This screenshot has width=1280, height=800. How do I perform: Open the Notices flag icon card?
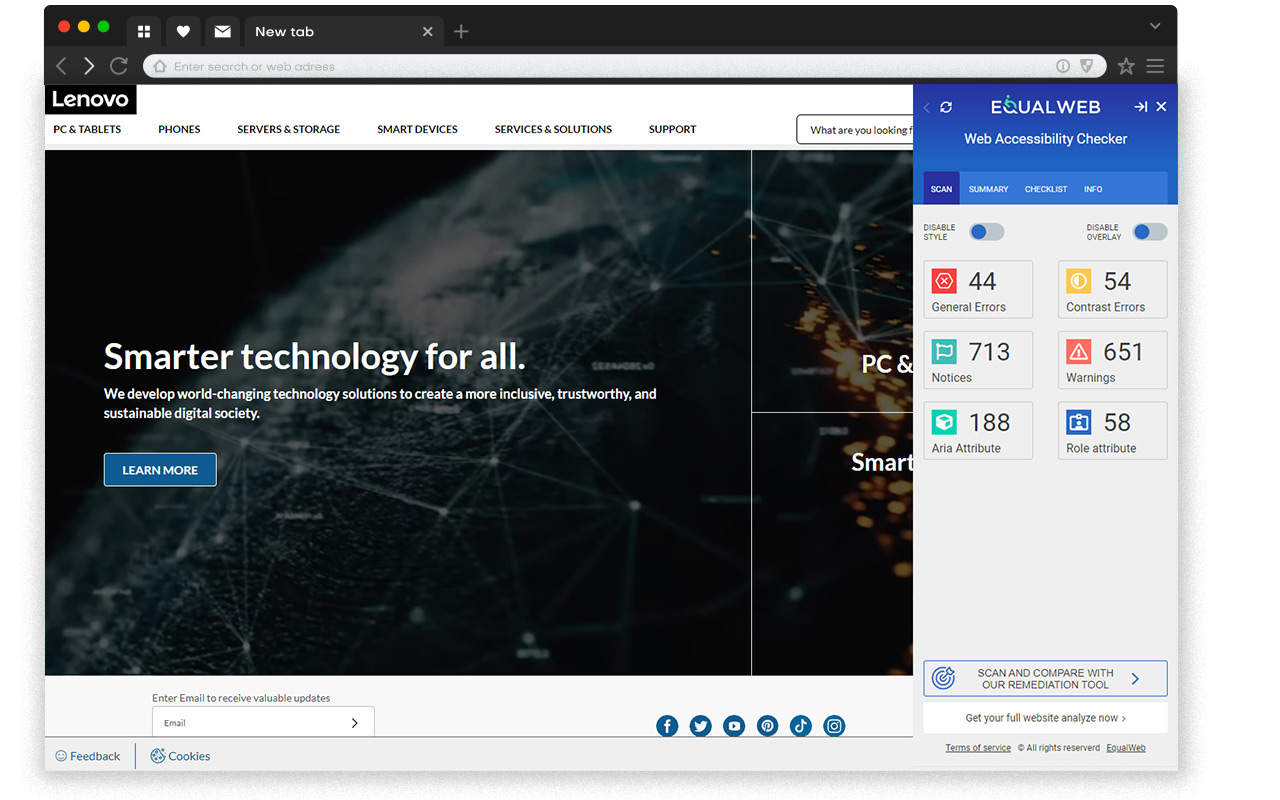[978, 360]
